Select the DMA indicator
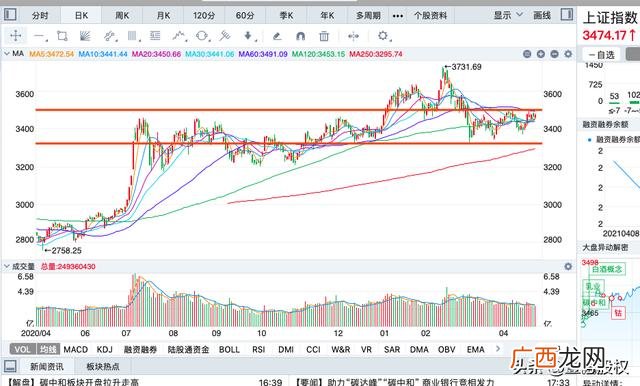Image resolution: width=640 pixels, height=386 pixels. pyautogui.click(x=419, y=349)
